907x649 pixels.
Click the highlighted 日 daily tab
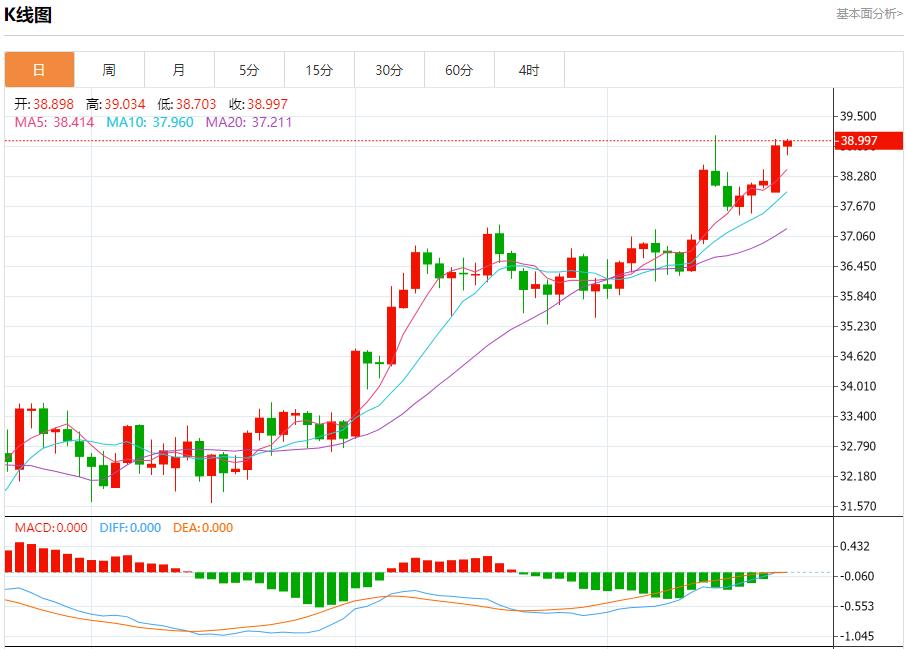point(39,70)
